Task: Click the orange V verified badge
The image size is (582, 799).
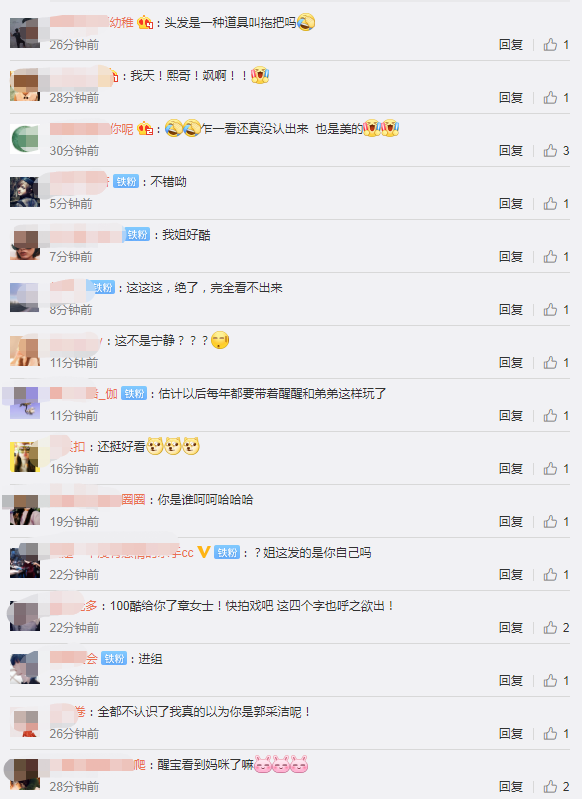Action: pos(204,552)
